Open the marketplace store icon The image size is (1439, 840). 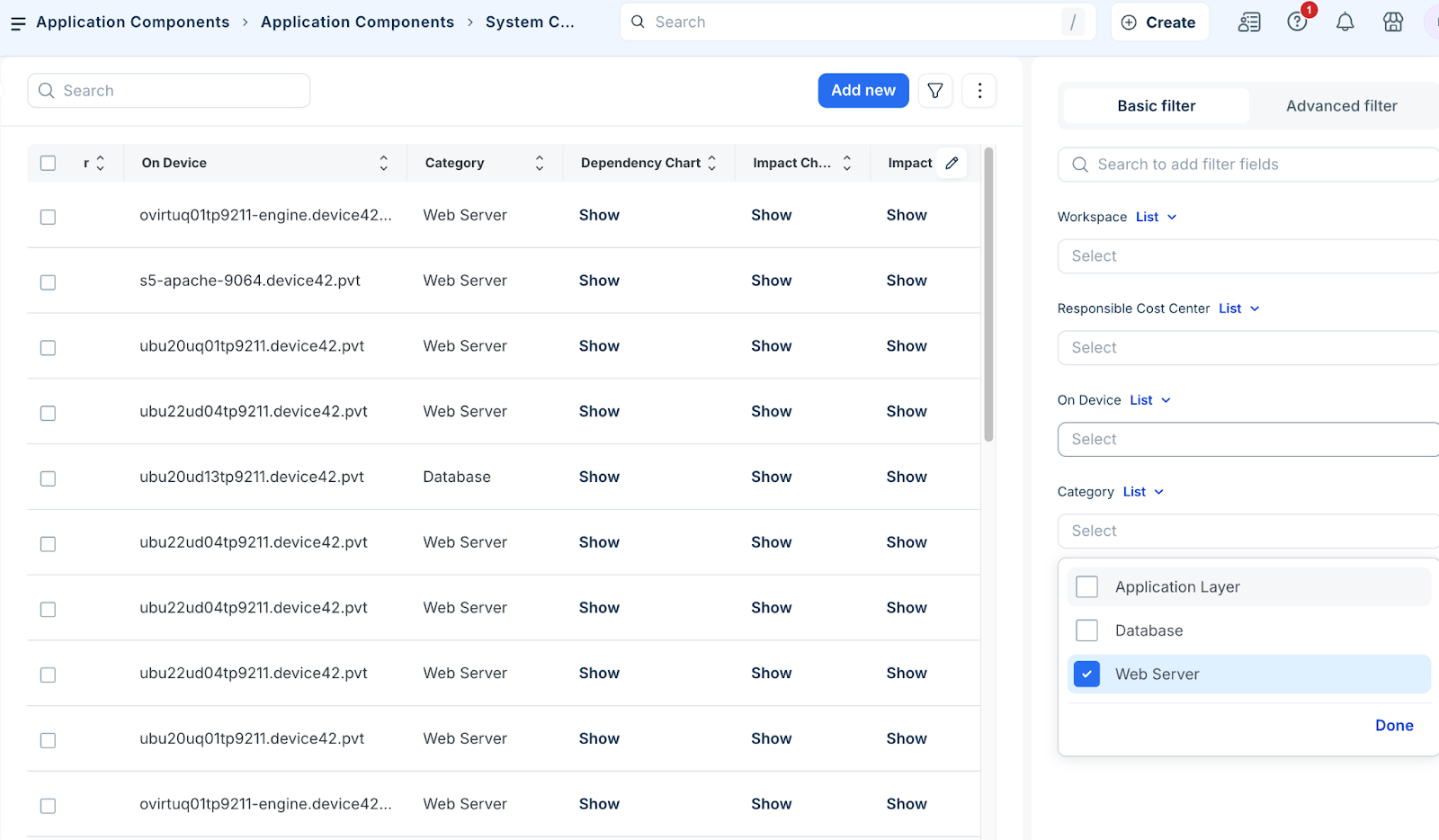tap(1392, 22)
